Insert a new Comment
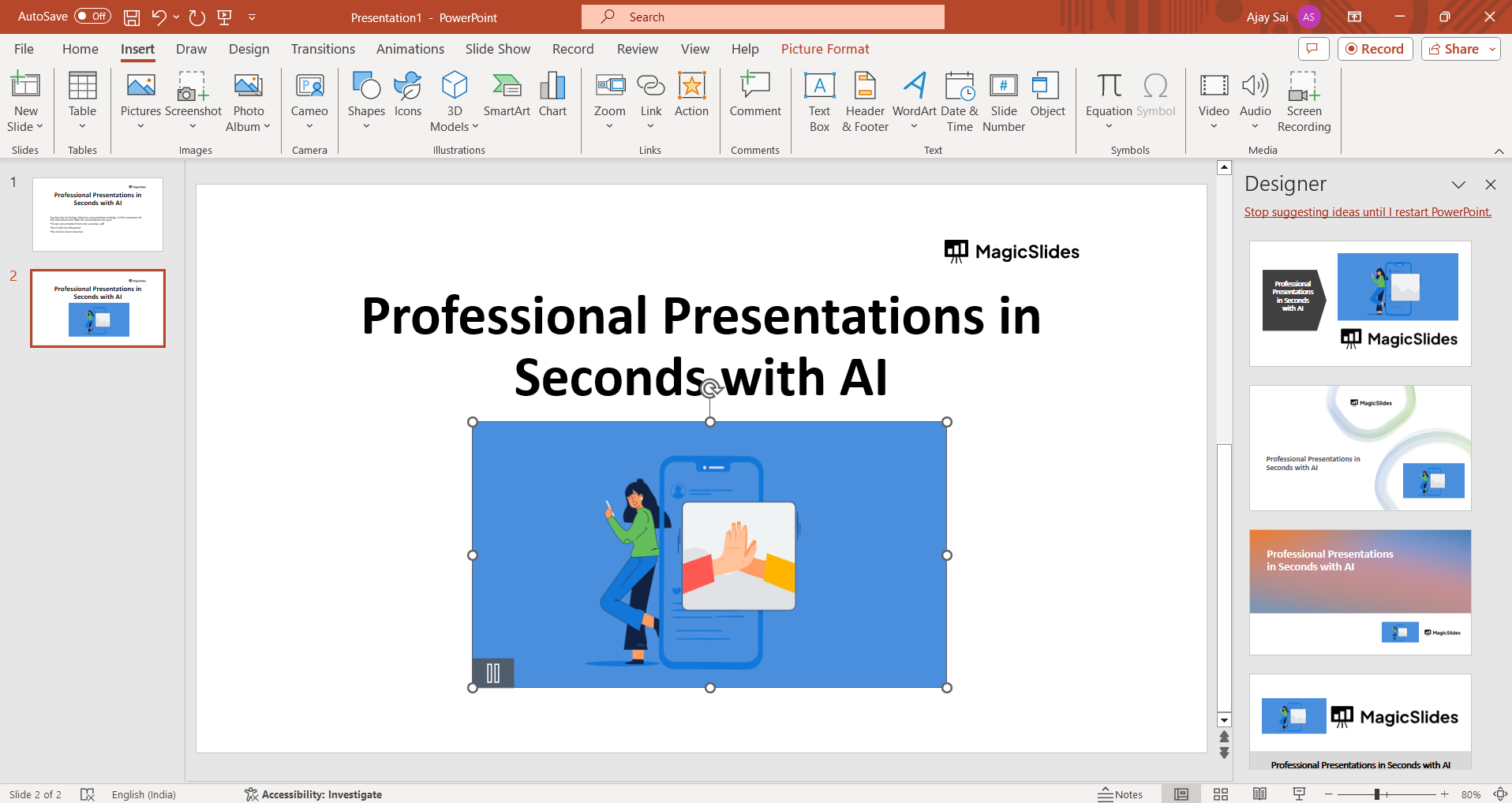The width and height of the screenshot is (1512, 803). (x=755, y=95)
